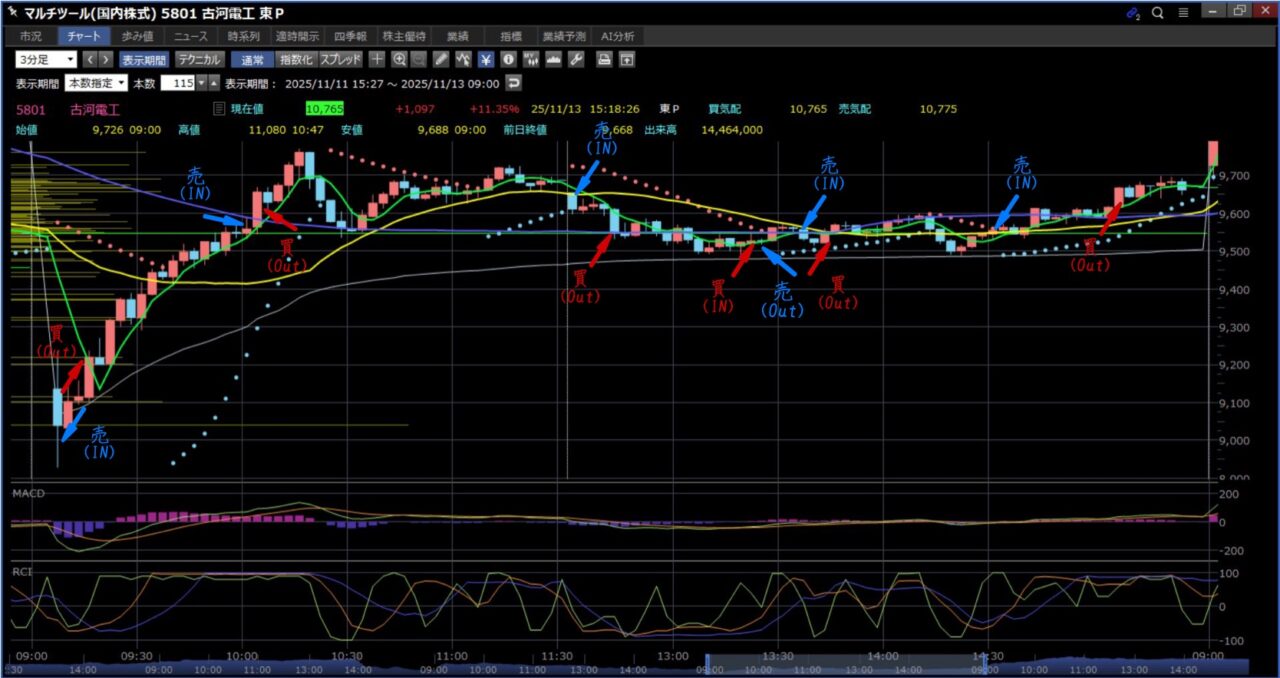This screenshot has width=1280, height=678.
Task: Enable the スプレッド chart mode
Action: tap(340, 59)
